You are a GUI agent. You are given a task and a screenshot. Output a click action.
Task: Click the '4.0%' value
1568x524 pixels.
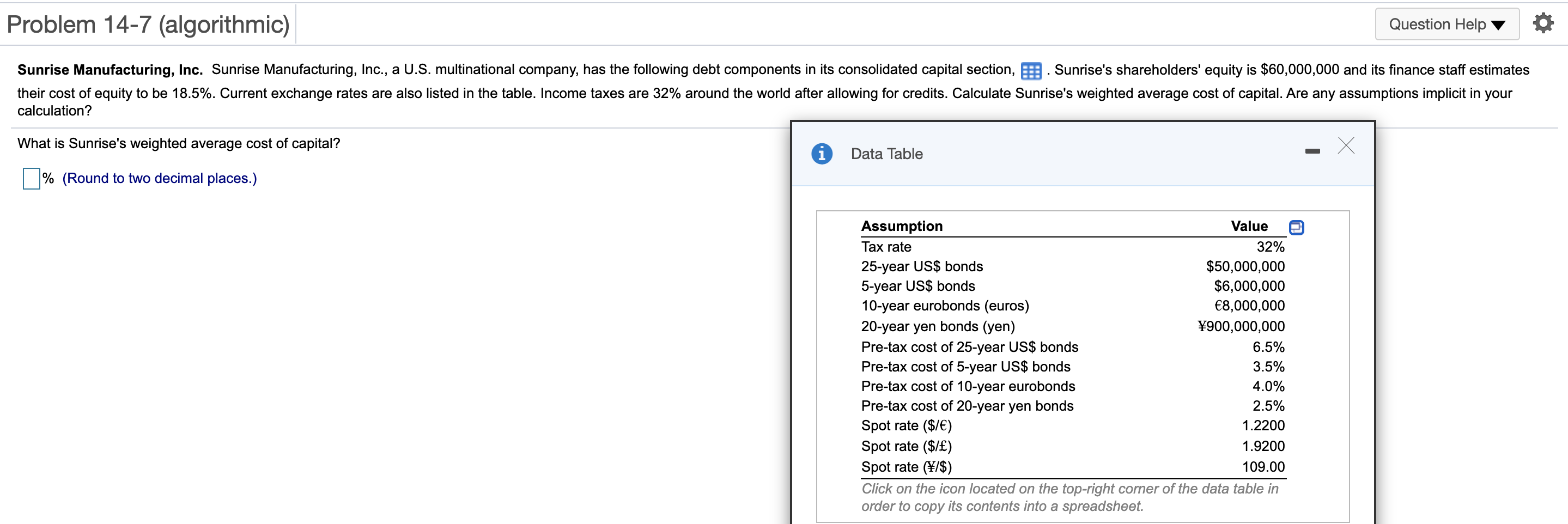click(1268, 386)
